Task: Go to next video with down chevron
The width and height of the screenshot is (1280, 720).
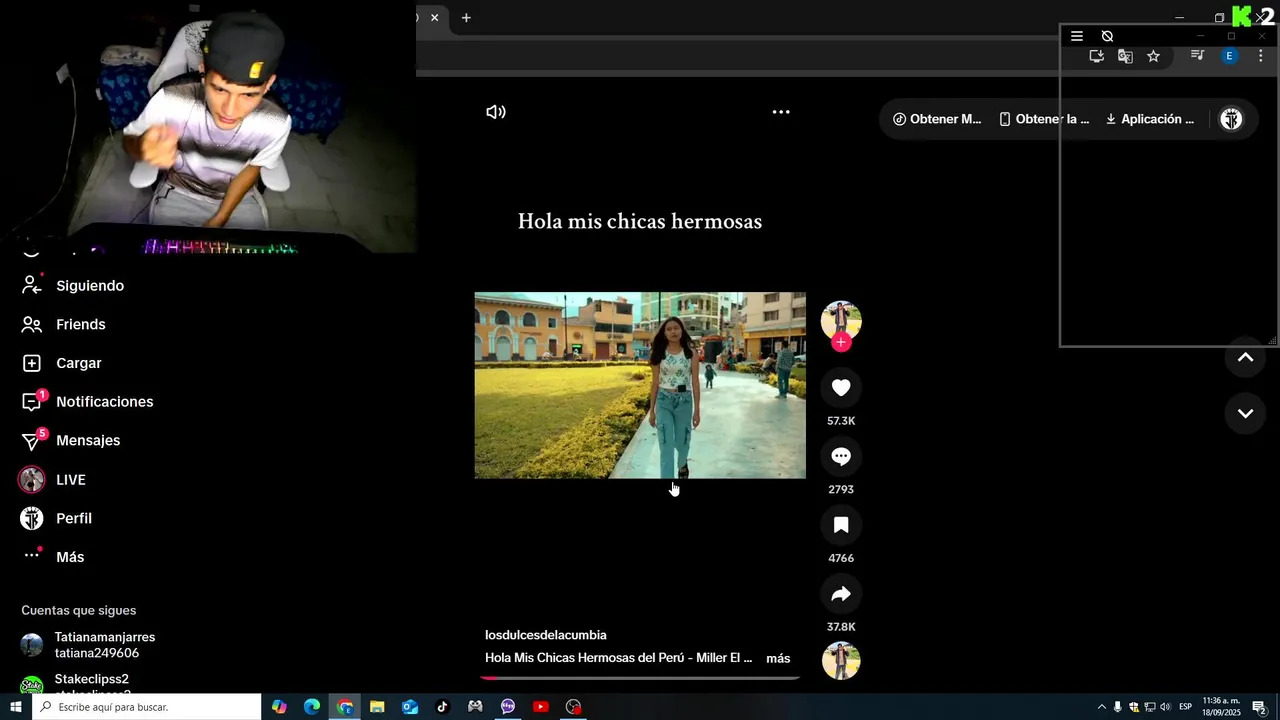Action: click(1245, 413)
